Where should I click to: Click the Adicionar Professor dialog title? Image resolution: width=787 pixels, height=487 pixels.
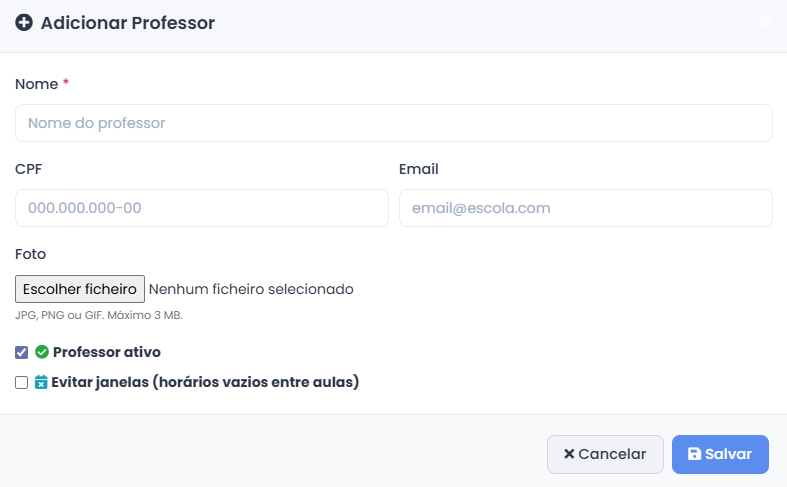tap(127, 23)
